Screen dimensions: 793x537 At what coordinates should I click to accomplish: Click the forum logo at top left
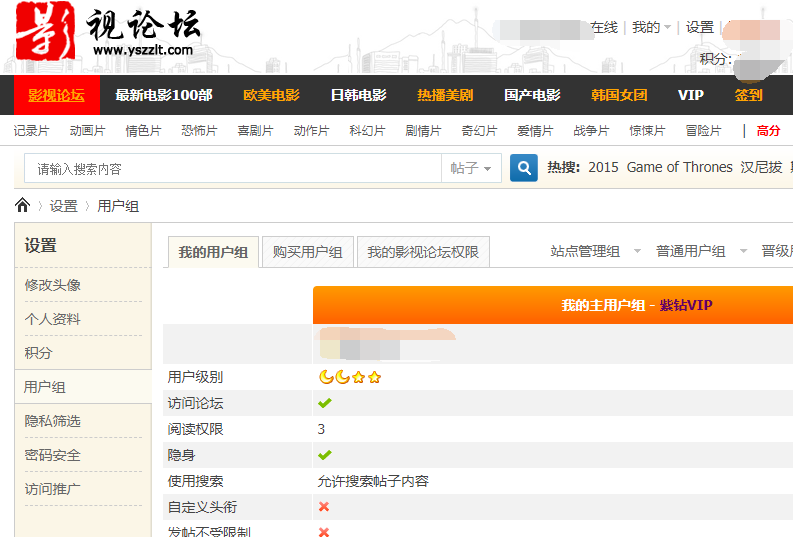tap(108, 30)
